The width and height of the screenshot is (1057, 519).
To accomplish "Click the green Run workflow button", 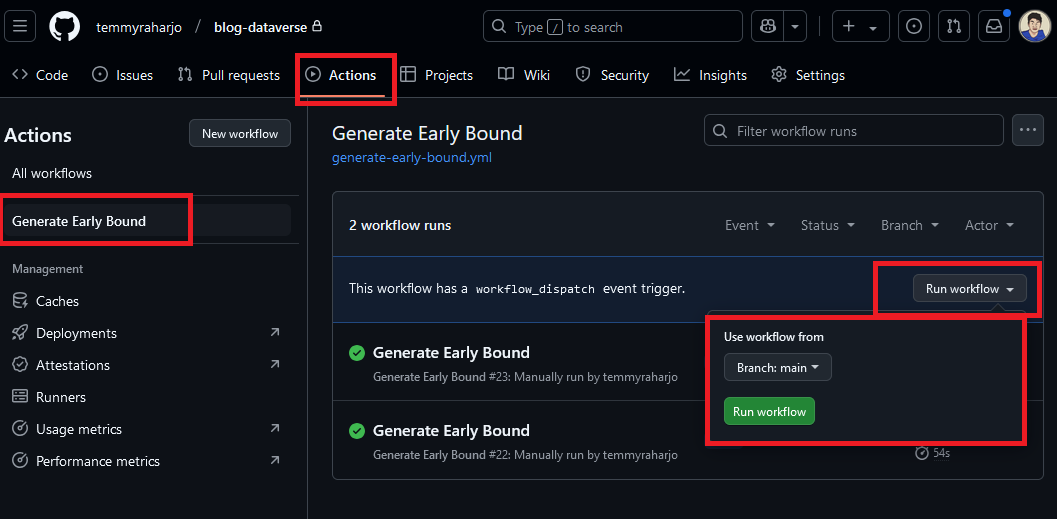I will pos(769,411).
